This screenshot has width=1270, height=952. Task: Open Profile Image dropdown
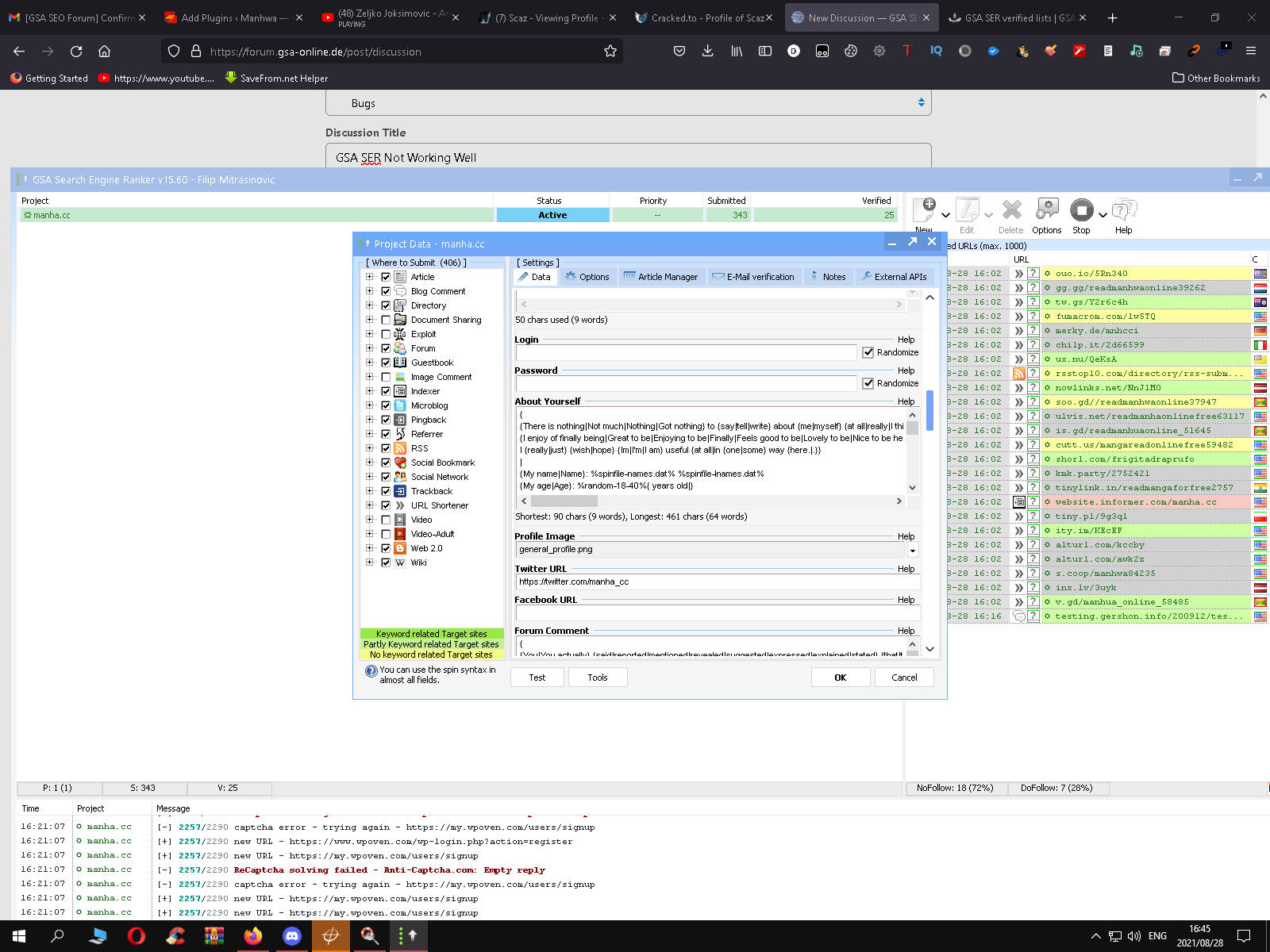coord(913,550)
